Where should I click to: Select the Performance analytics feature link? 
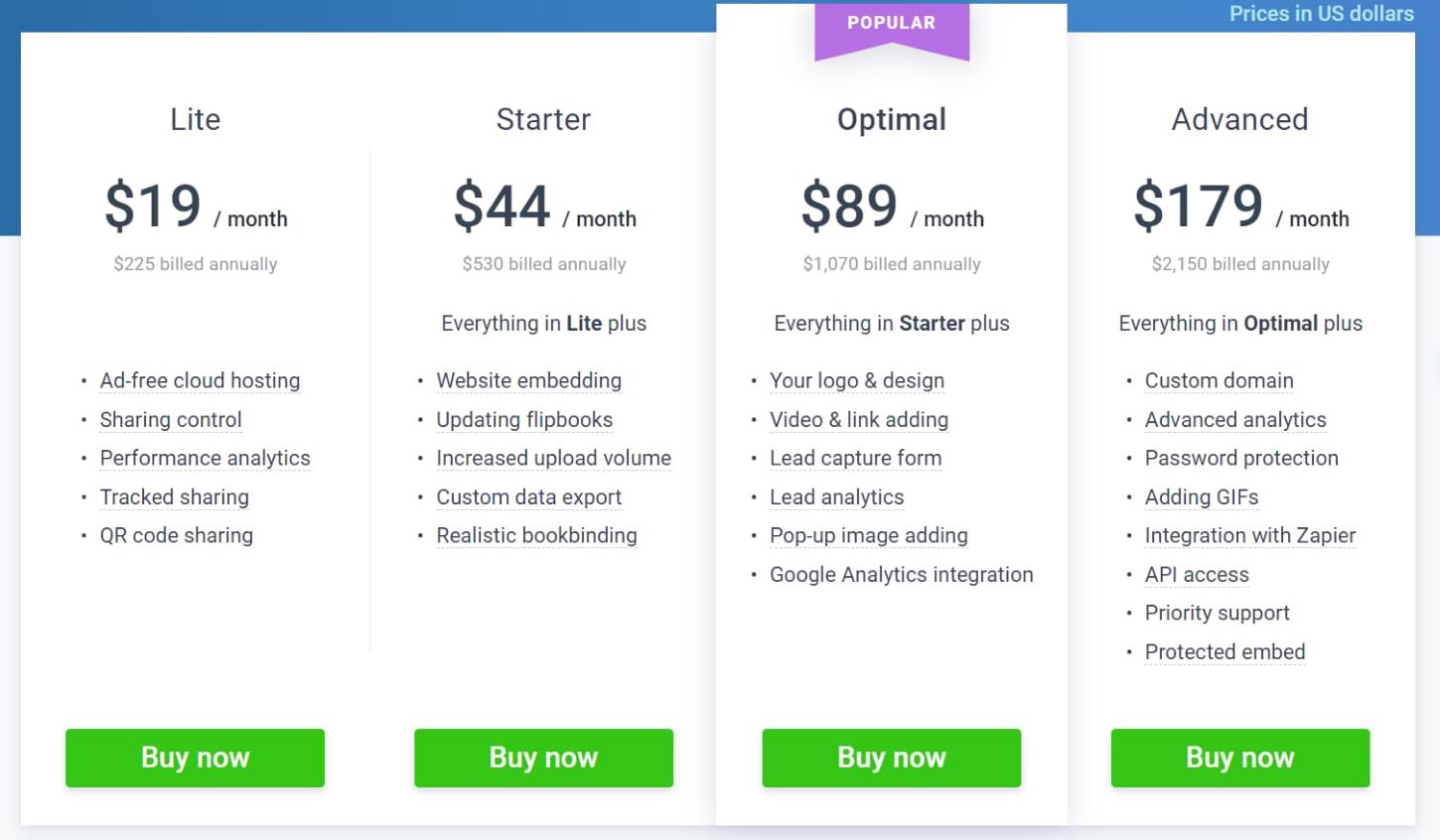[x=205, y=458]
